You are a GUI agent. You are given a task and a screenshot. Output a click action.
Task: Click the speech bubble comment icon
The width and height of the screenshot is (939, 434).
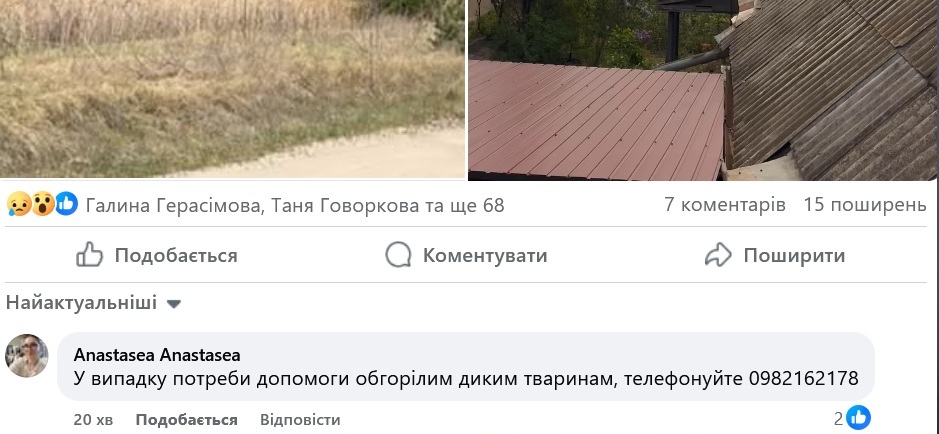[398, 255]
